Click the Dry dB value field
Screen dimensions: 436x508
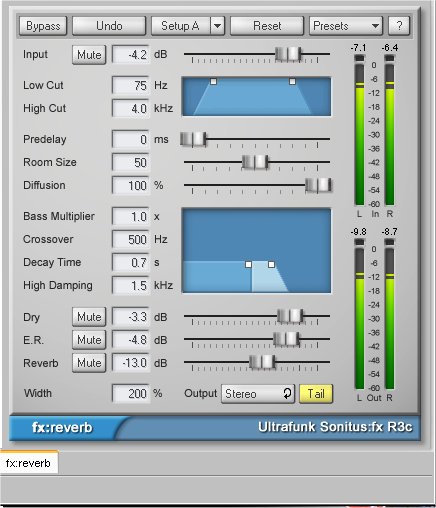pyautogui.click(x=131, y=317)
